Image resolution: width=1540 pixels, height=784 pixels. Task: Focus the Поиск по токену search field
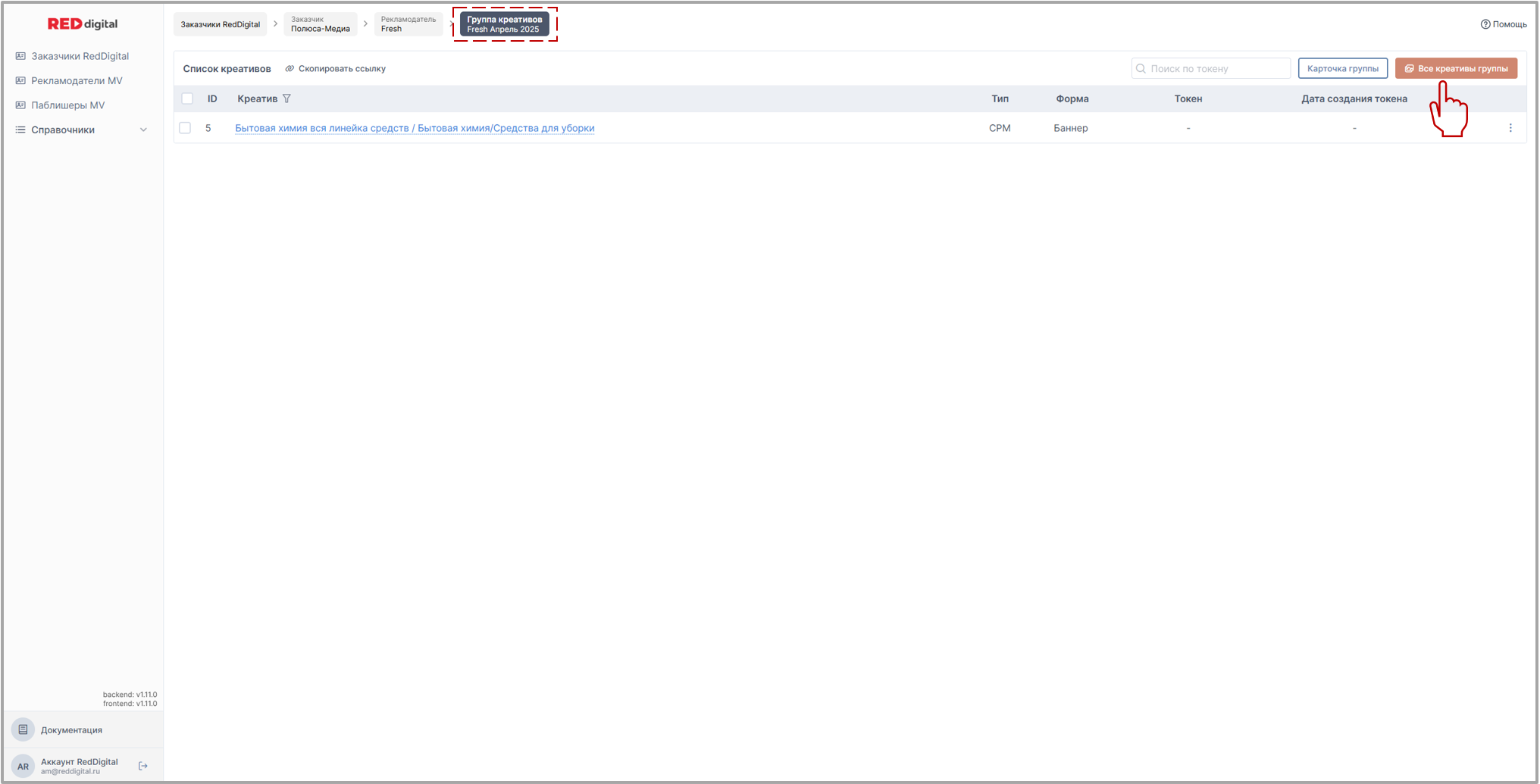pyautogui.click(x=1217, y=69)
